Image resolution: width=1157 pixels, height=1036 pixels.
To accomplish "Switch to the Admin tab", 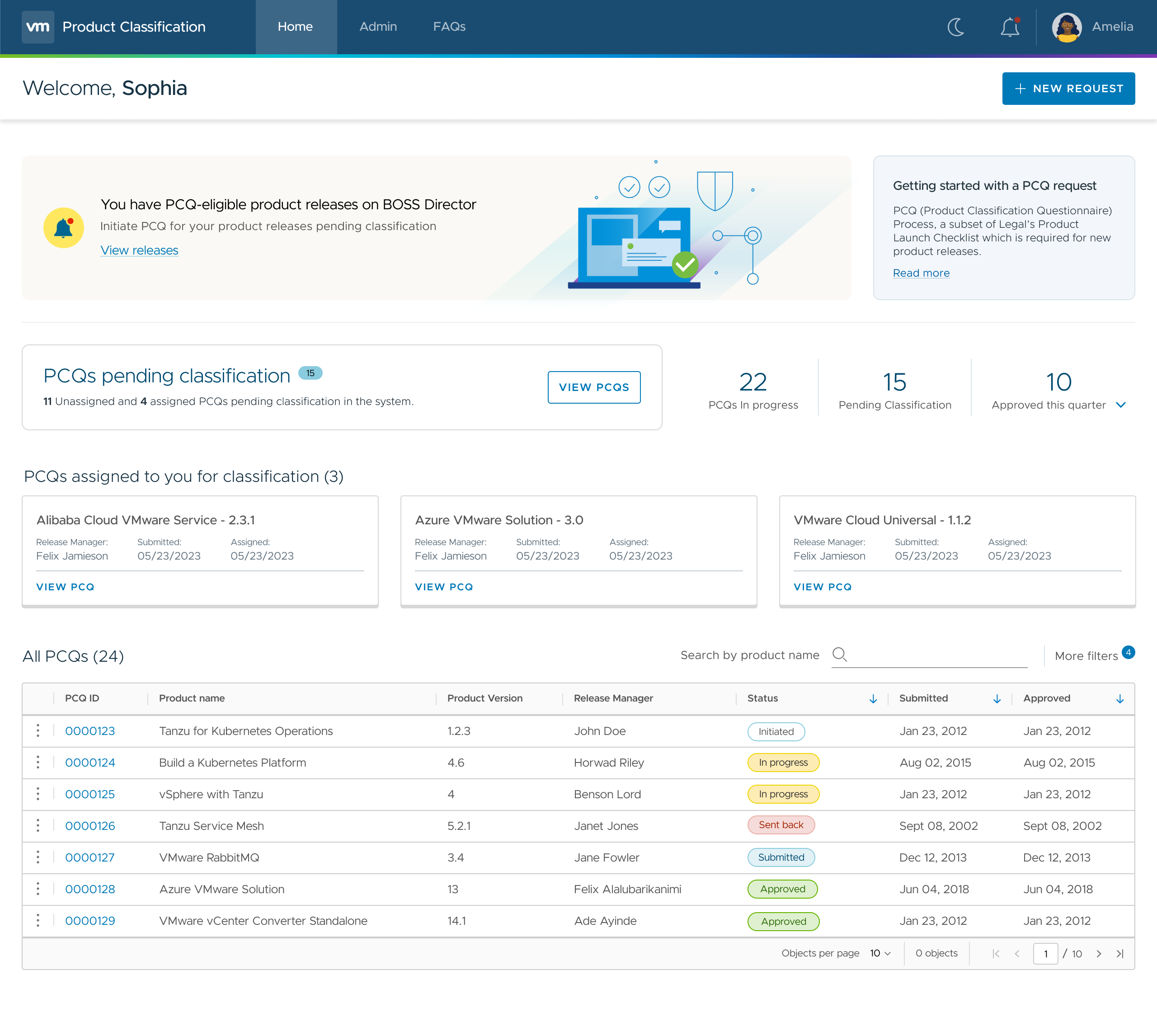I will click(x=378, y=26).
